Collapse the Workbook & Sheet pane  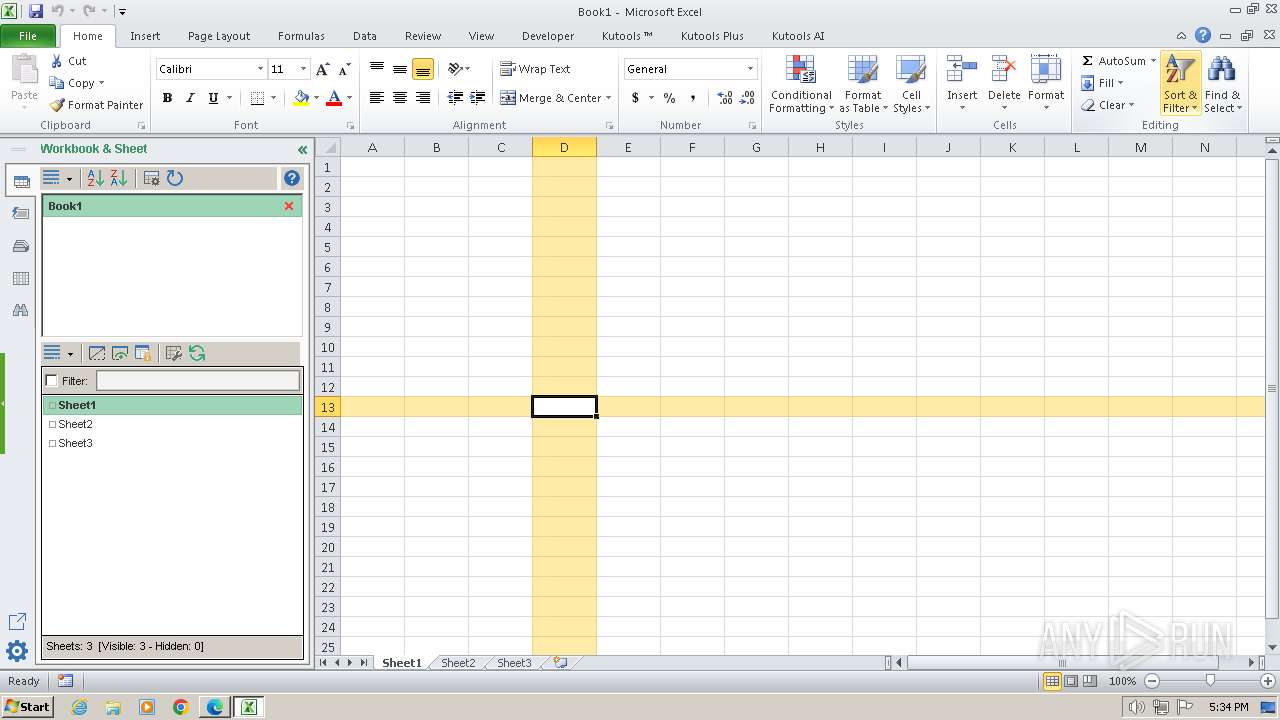(x=302, y=150)
